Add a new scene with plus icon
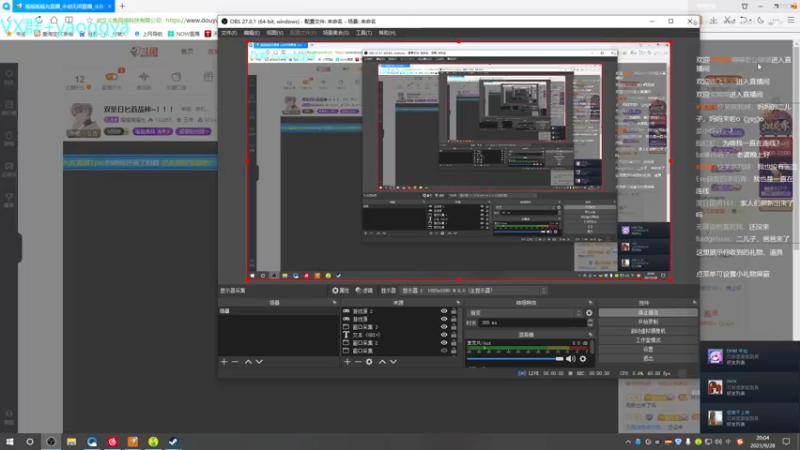 click(x=224, y=362)
